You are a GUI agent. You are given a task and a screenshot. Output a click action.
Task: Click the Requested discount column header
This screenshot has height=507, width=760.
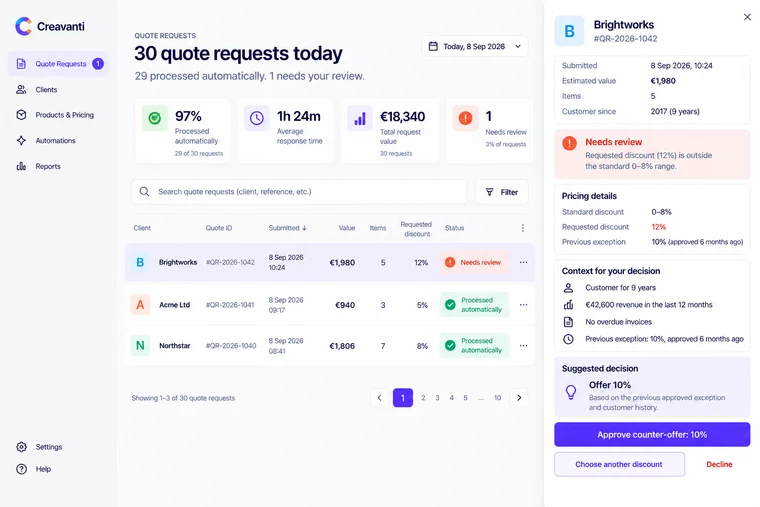tap(416, 229)
